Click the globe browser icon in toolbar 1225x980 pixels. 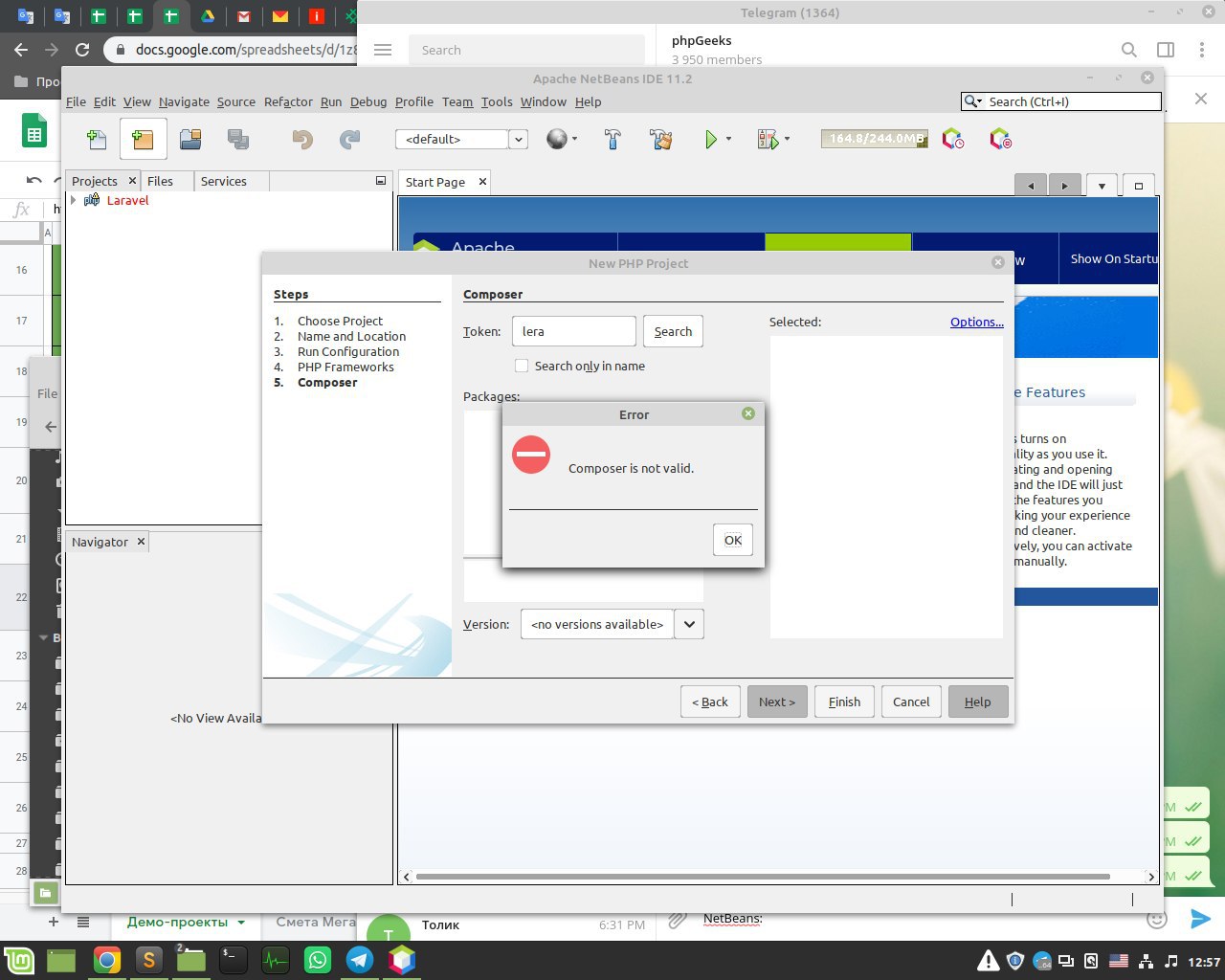557,140
